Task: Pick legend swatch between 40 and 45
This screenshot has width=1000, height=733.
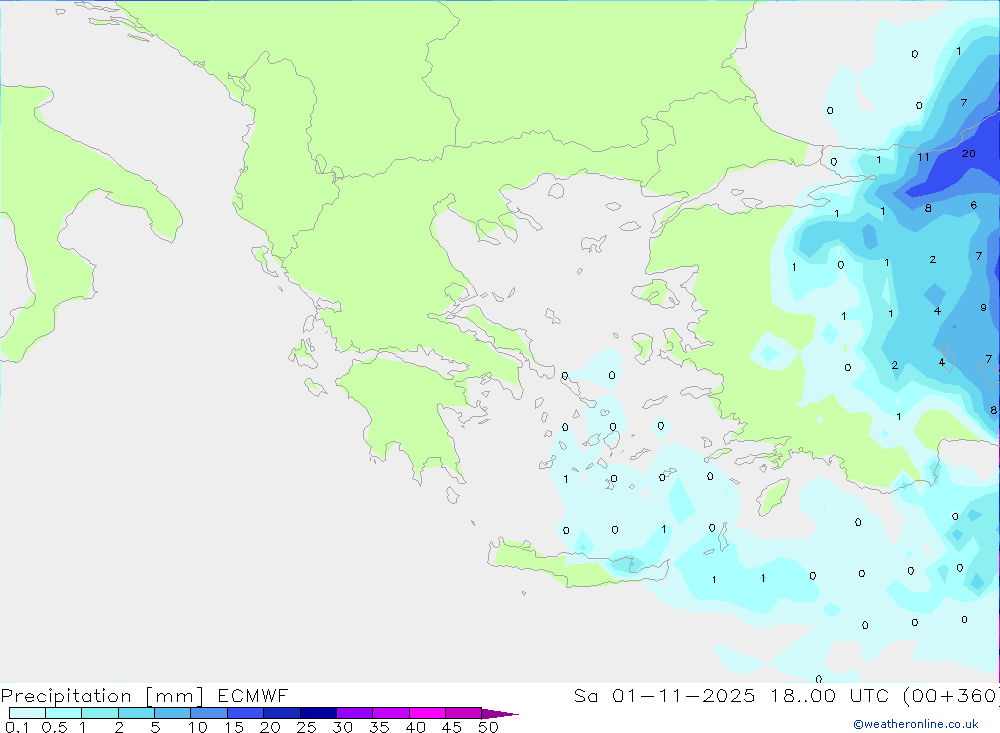Action: [x=427, y=713]
